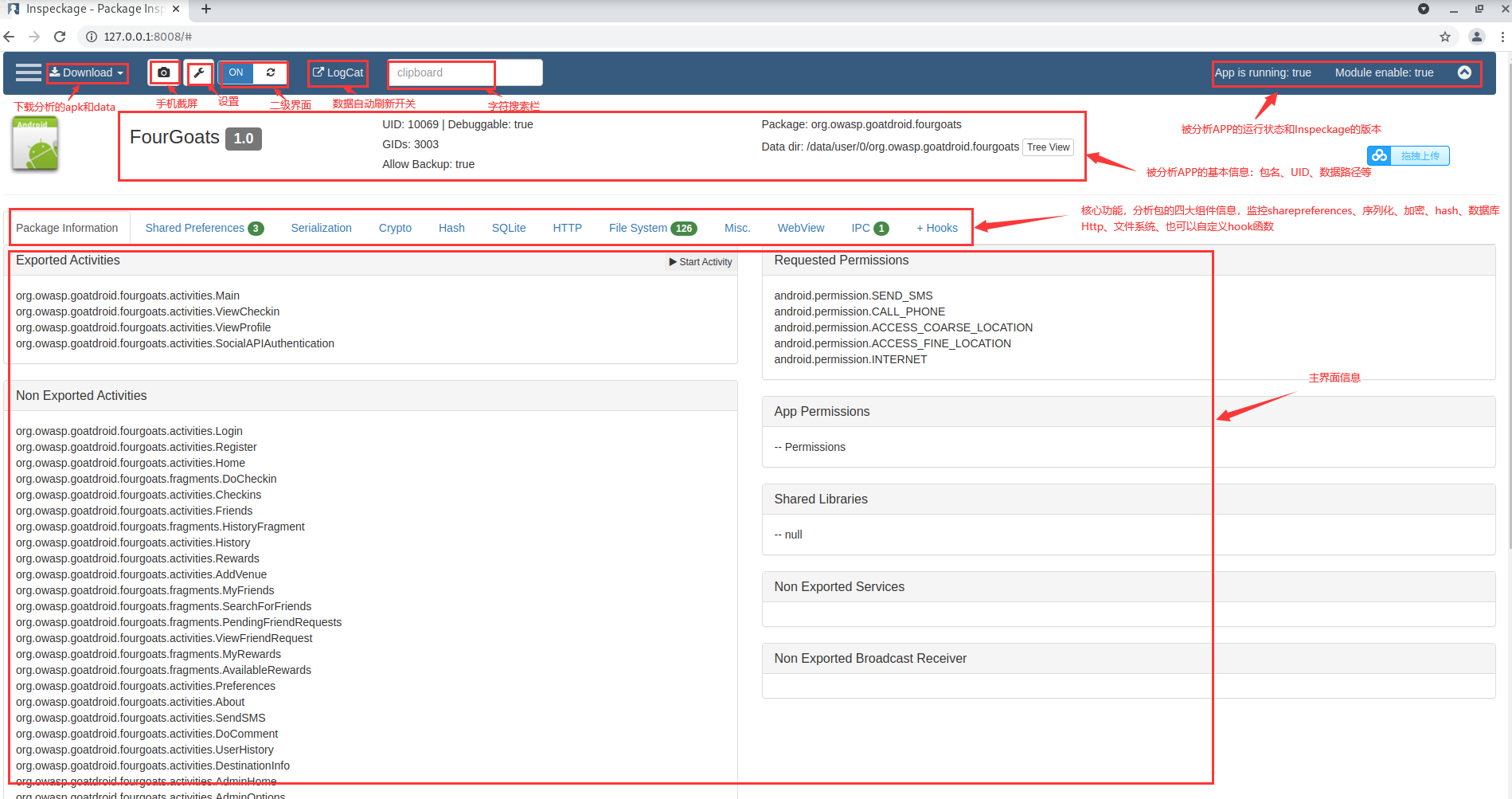Select activities.Main in exported activities

[x=127, y=296]
